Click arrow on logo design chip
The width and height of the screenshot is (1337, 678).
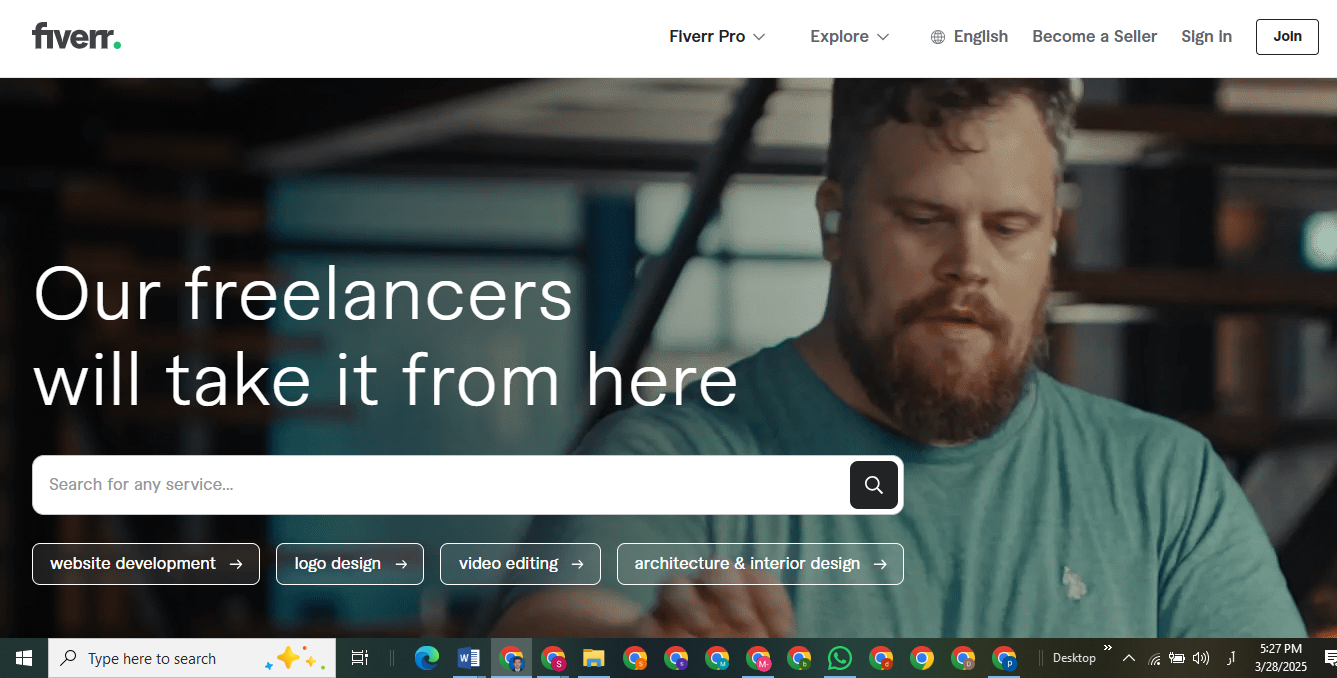(401, 564)
